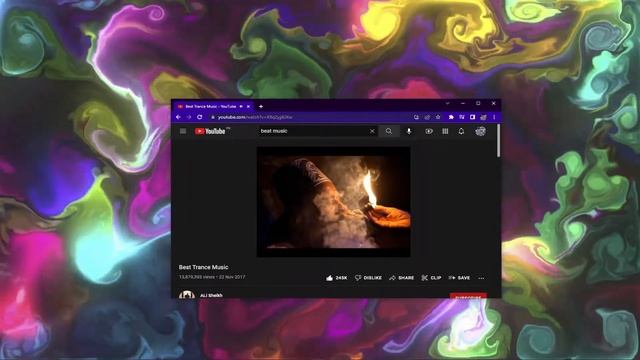
Task: Open the YouTube apps grid
Action: pyautogui.click(x=445, y=131)
